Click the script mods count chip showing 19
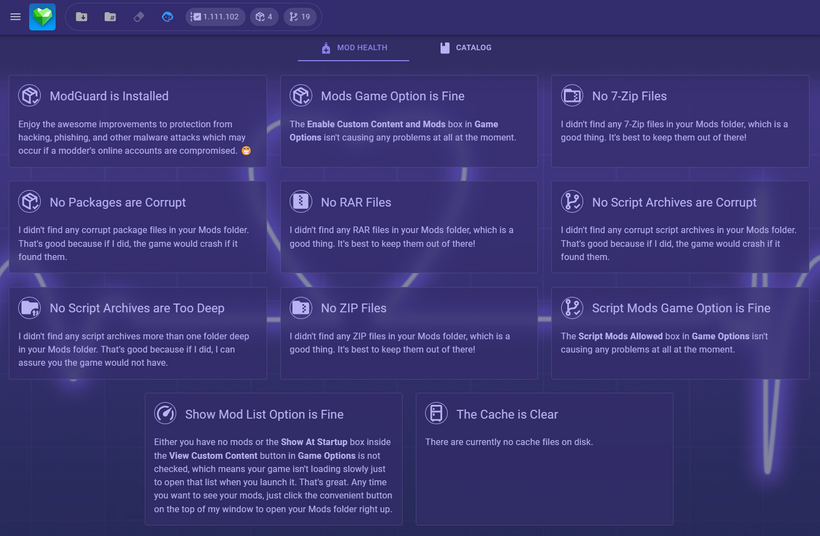 [x=298, y=17]
